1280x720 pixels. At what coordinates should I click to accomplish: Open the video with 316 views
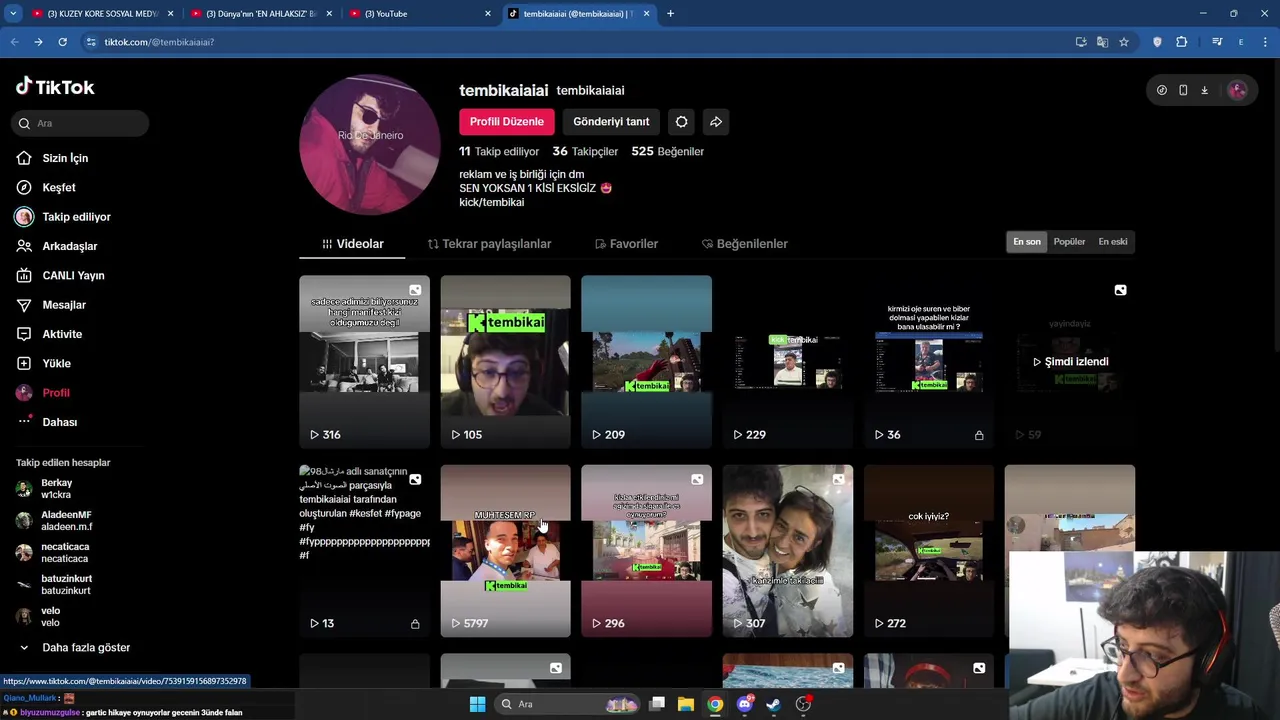point(364,362)
